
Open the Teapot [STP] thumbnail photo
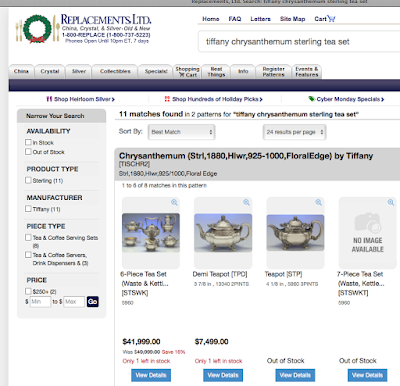[295, 233]
